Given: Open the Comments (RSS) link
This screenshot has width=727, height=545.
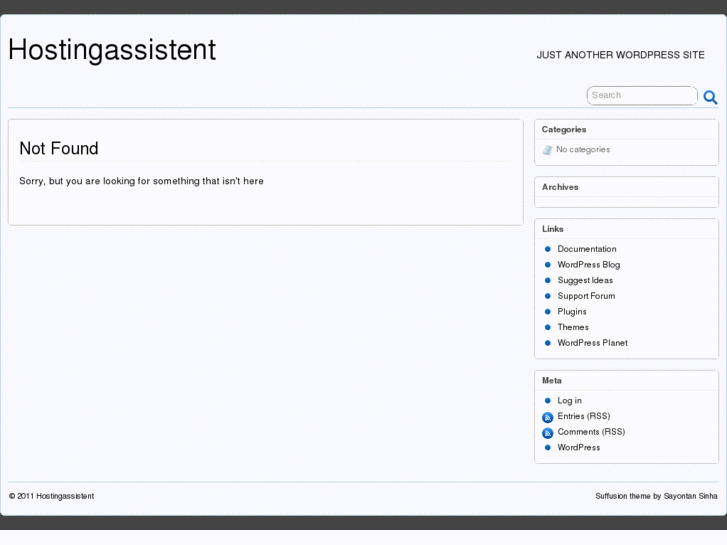Looking at the screenshot, I should [591, 432].
